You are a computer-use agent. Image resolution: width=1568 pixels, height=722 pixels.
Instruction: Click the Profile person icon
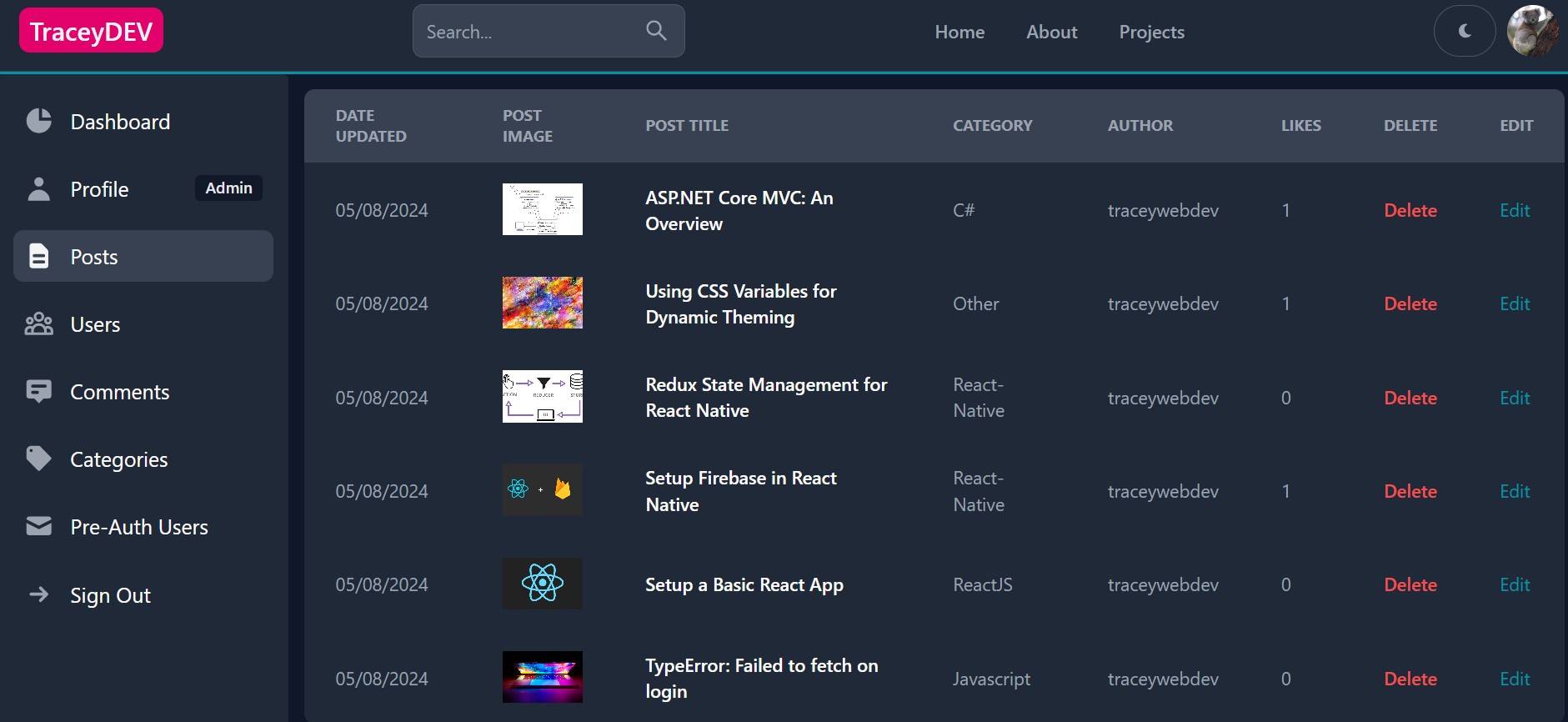pos(38,188)
